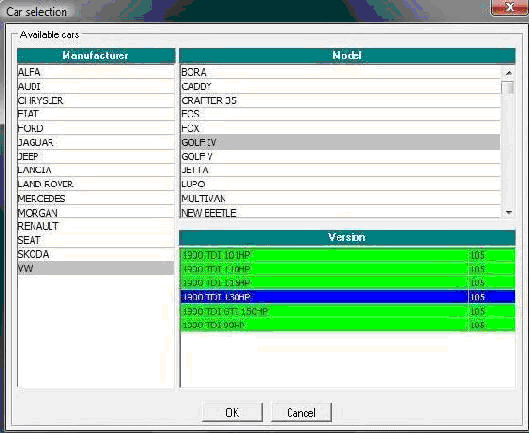Screen dimensions: 529x433
Task: Select AUDI manufacturer
Action: [x=96, y=86]
